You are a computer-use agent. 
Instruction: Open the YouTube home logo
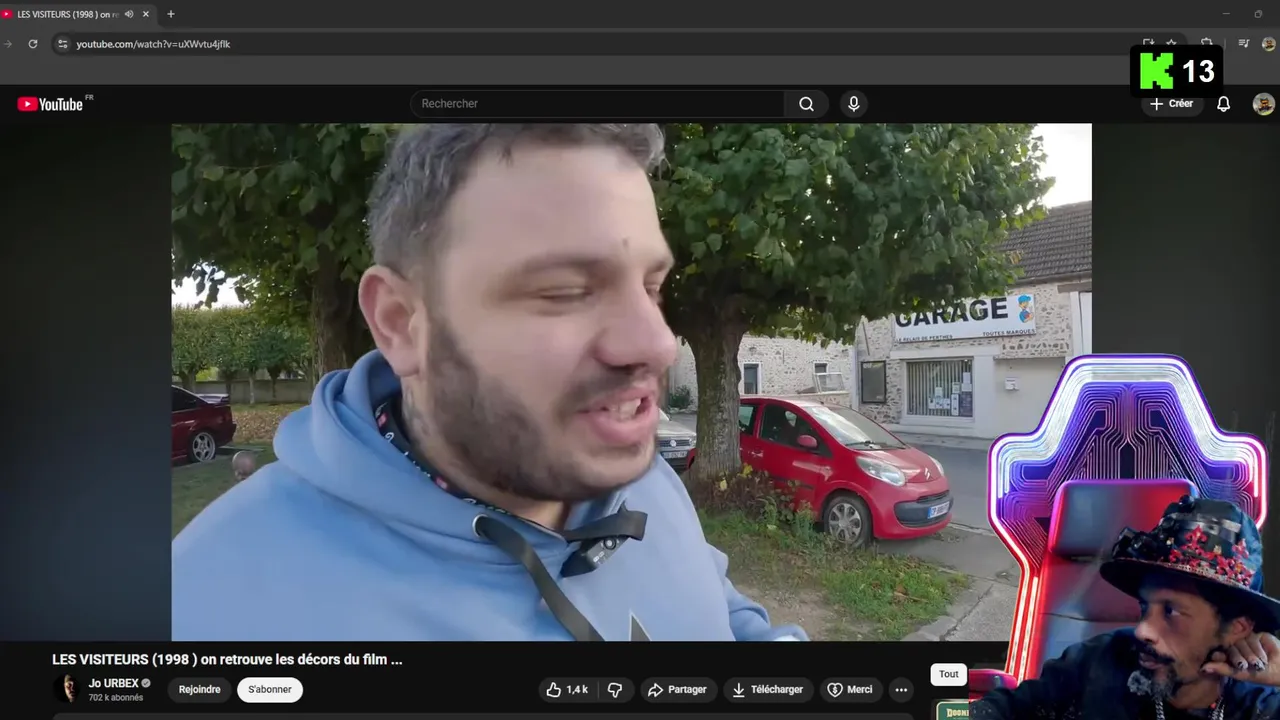click(50, 104)
